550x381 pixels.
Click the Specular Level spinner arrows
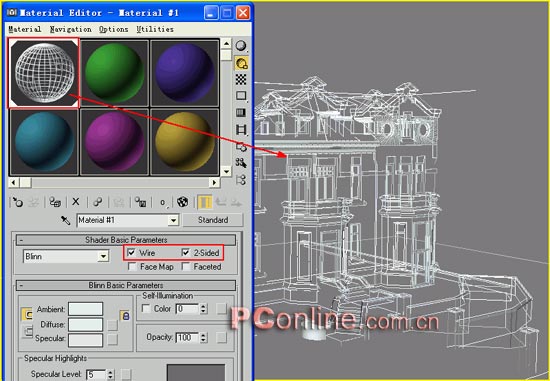[x=110, y=375]
